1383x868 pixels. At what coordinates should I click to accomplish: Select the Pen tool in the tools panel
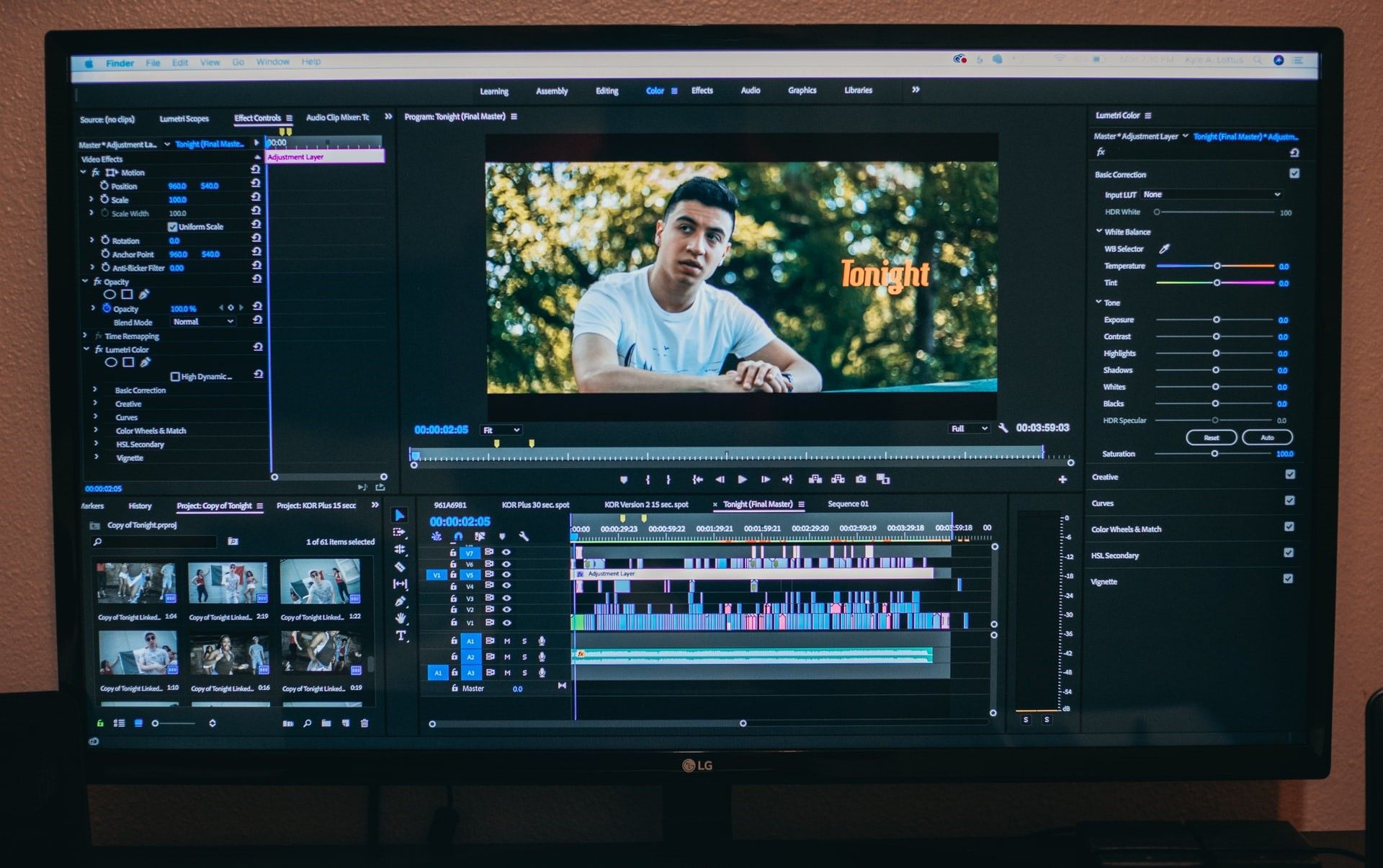400,601
